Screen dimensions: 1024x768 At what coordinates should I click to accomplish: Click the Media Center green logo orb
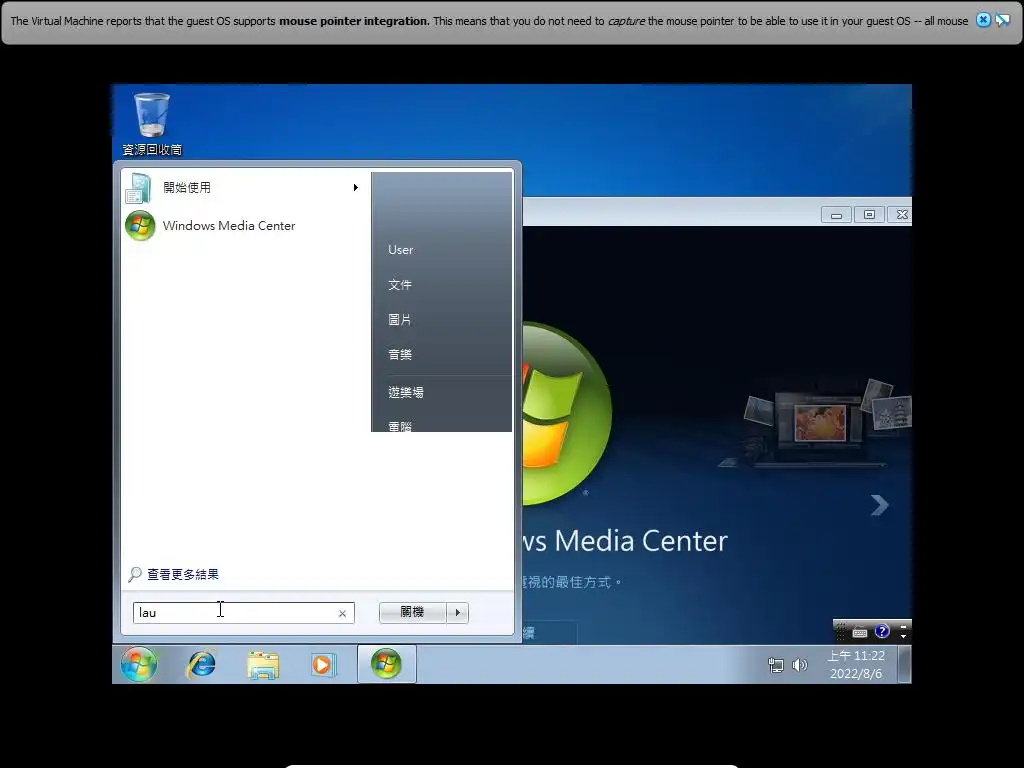coord(566,414)
